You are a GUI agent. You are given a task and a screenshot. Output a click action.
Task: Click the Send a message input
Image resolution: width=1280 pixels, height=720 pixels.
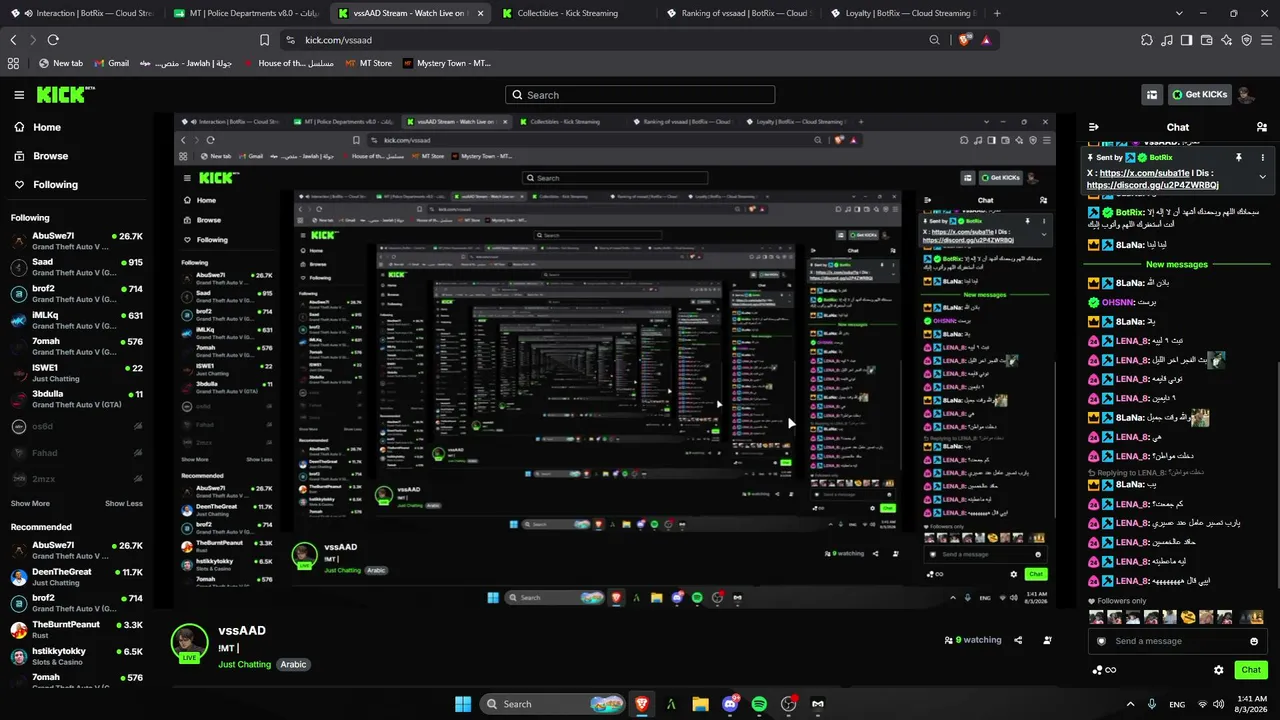[1177, 641]
